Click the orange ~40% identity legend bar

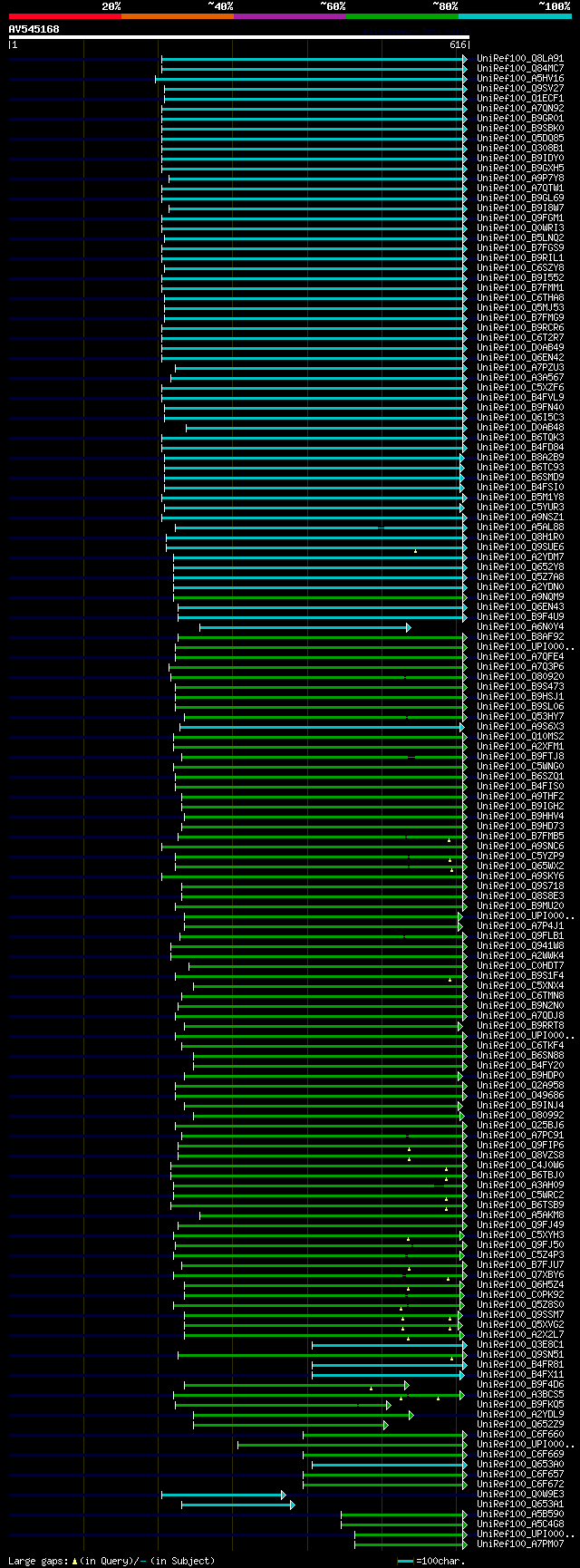point(177,15)
